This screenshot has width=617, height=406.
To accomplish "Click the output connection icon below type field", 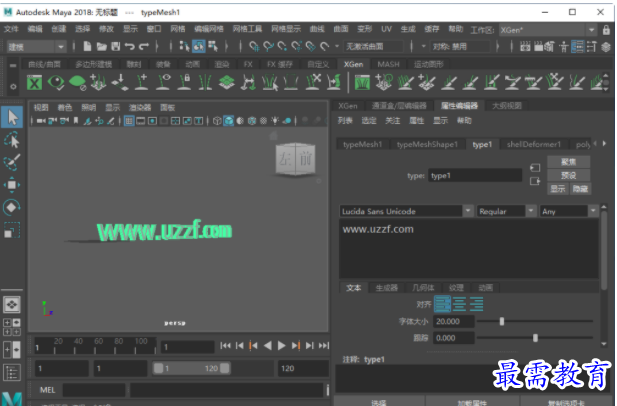I will [535, 181].
